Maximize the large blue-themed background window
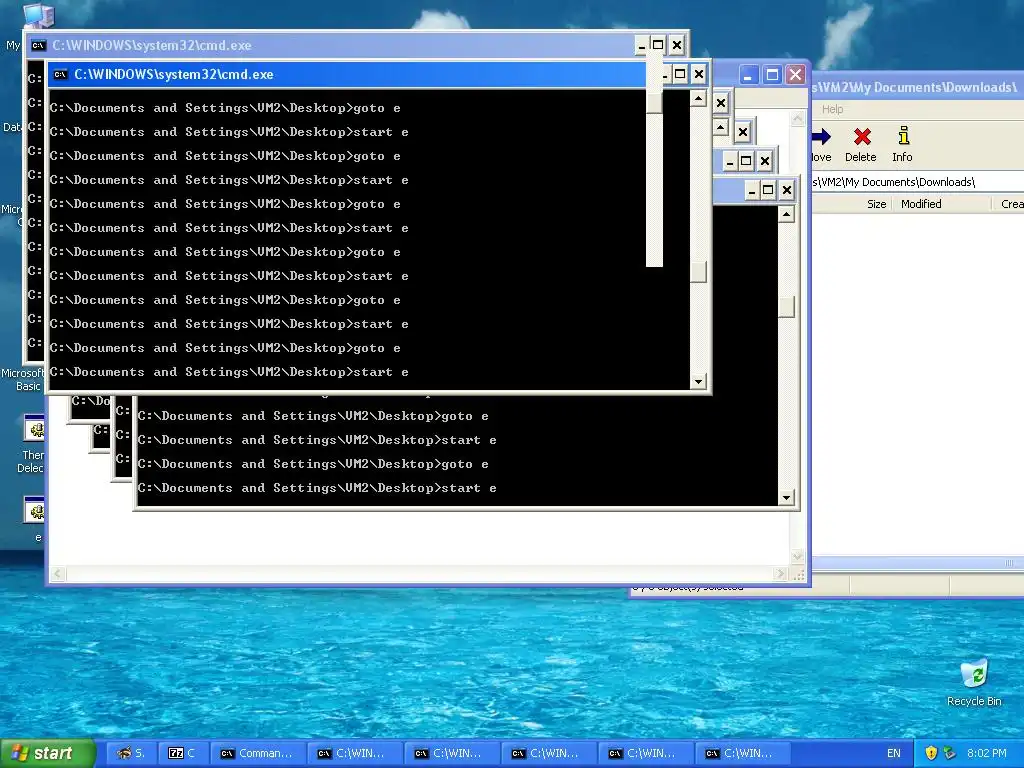The width and height of the screenshot is (1024, 768). tap(772, 74)
